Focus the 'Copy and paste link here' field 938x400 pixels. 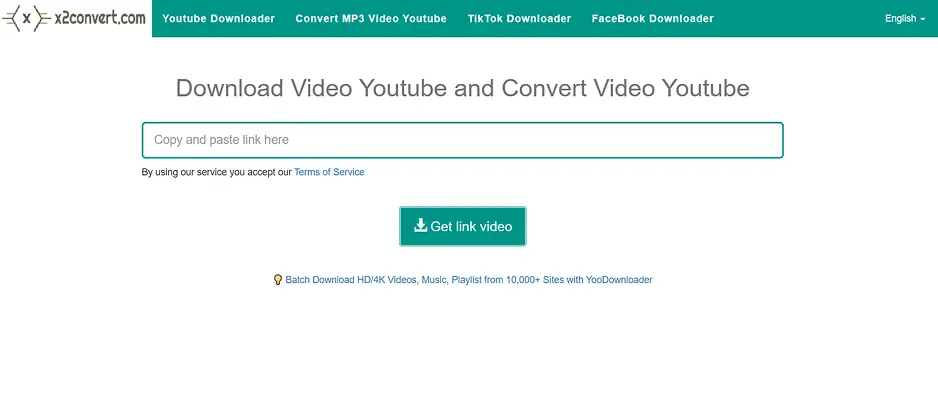(462, 140)
